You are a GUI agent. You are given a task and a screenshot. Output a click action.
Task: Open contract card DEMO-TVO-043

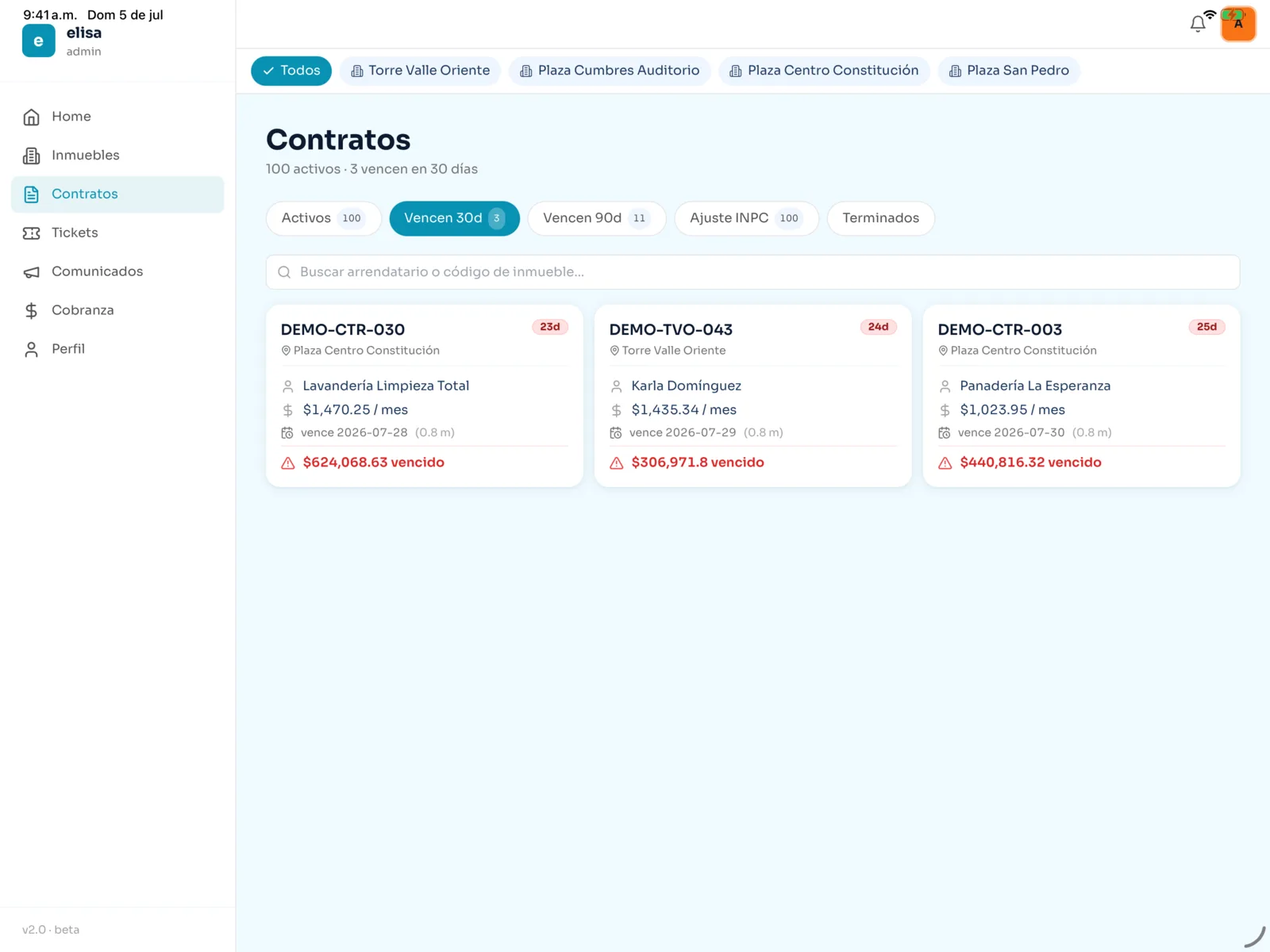point(753,396)
